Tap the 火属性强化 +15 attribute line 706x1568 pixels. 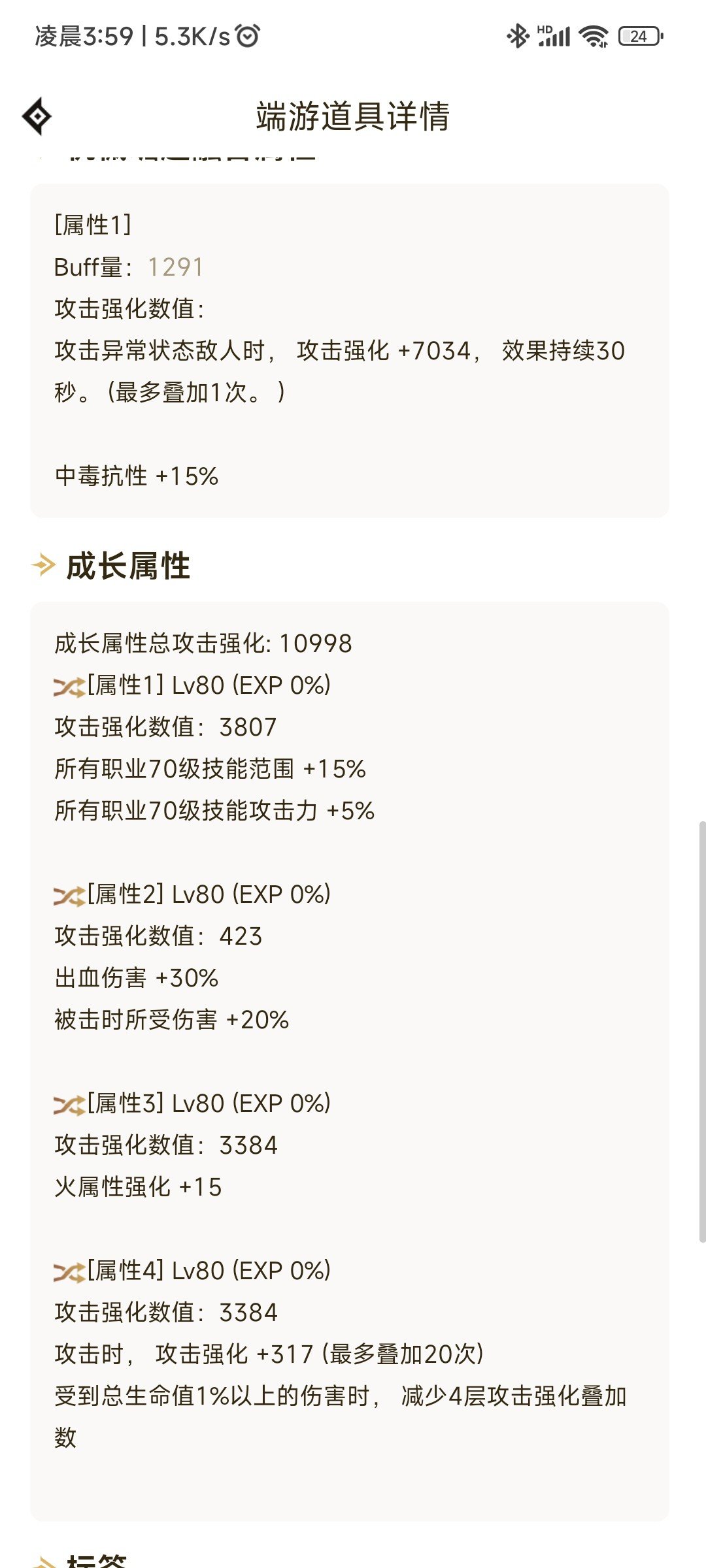pyautogui.click(x=139, y=1187)
